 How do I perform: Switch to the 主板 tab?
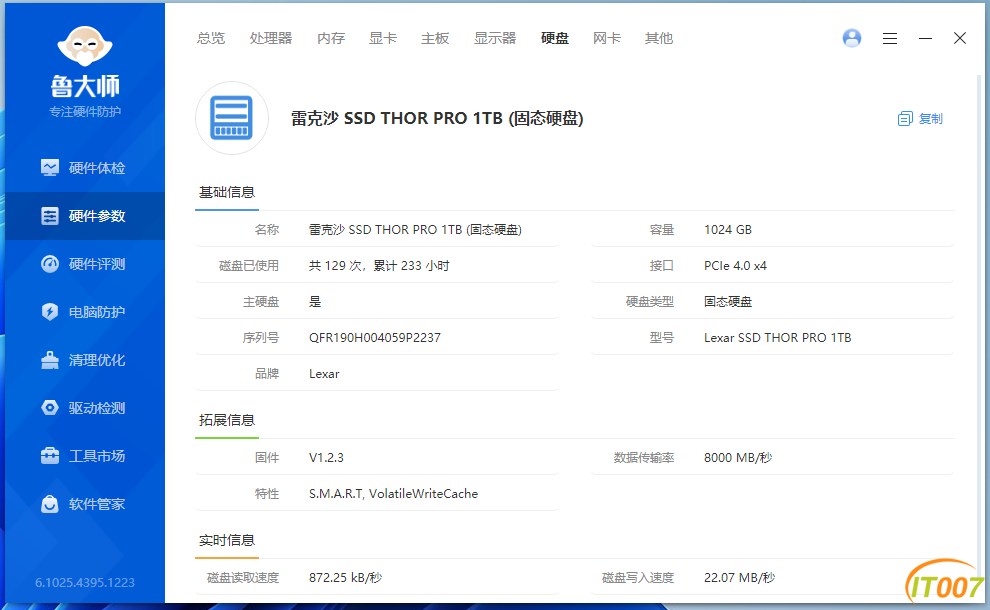pyautogui.click(x=435, y=38)
